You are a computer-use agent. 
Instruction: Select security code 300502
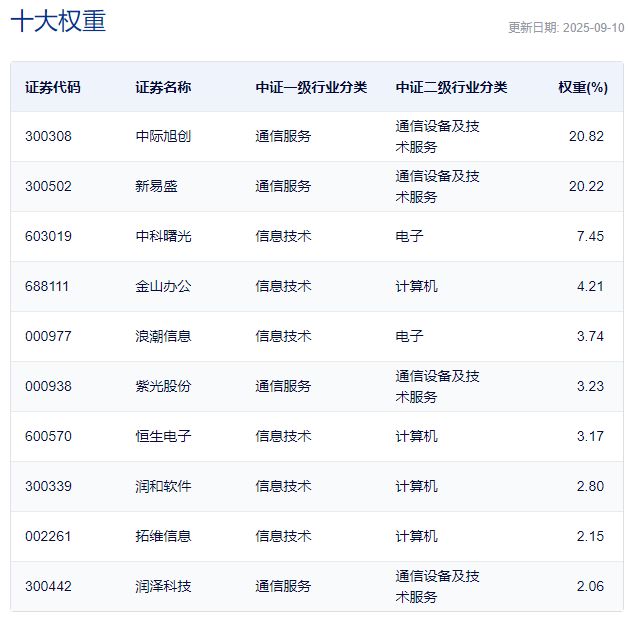[x=48, y=186]
